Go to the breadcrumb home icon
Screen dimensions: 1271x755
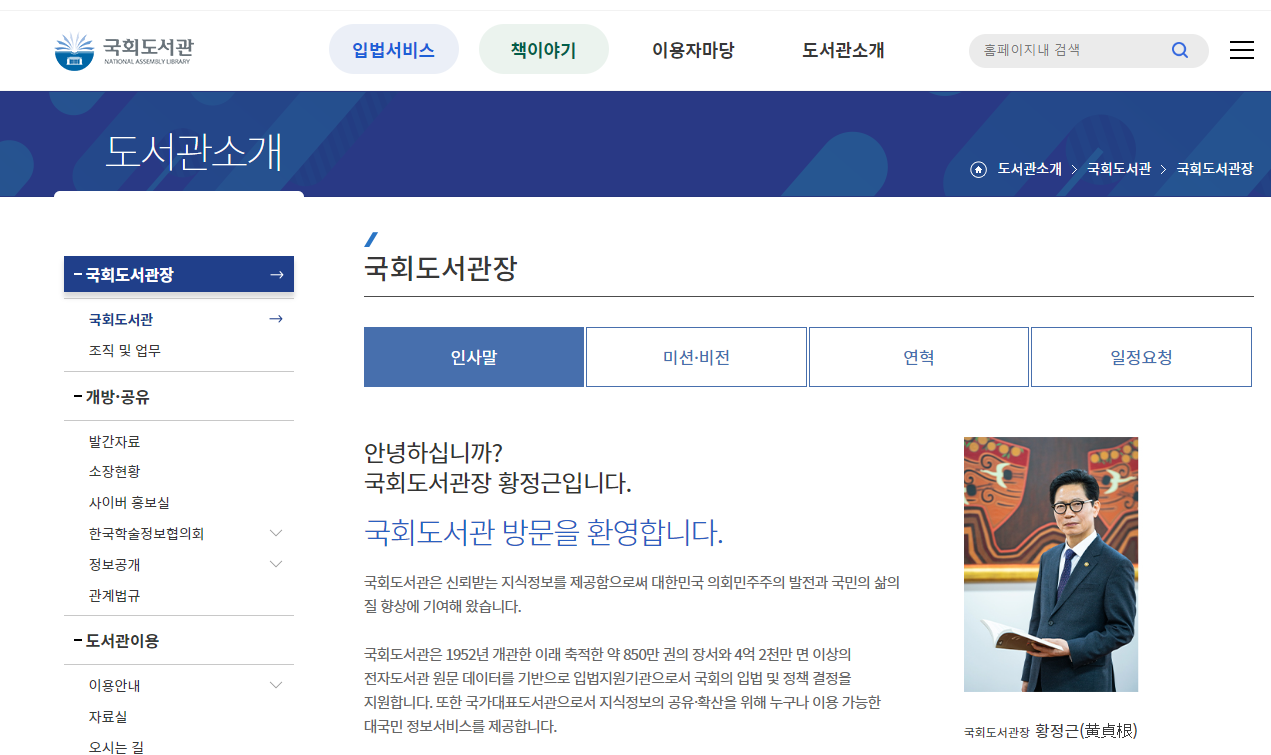point(978,169)
